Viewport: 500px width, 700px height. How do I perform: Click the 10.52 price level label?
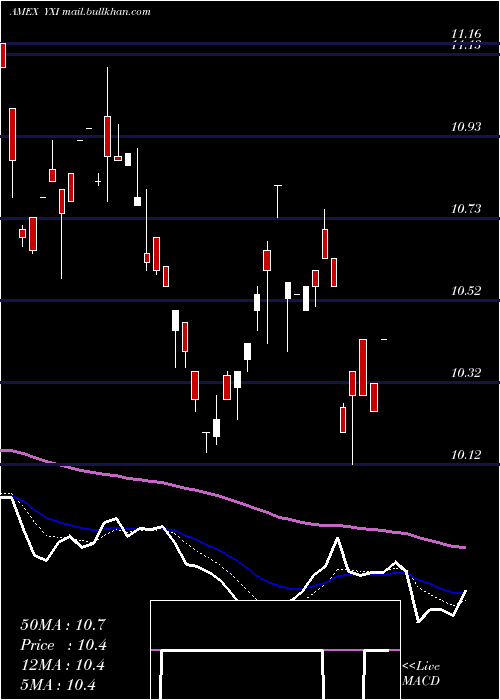point(466,291)
